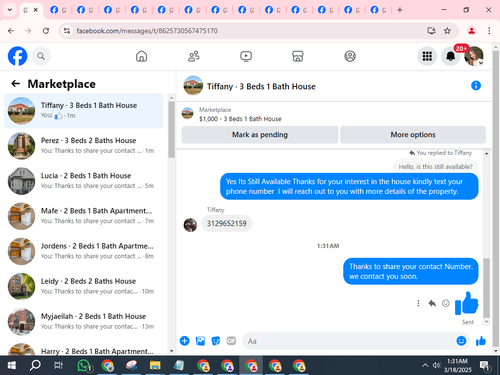Image resolution: width=500 pixels, height=375 pixels.
Task: Open the Windows Start menu
Action: click(x=12, y=365)
